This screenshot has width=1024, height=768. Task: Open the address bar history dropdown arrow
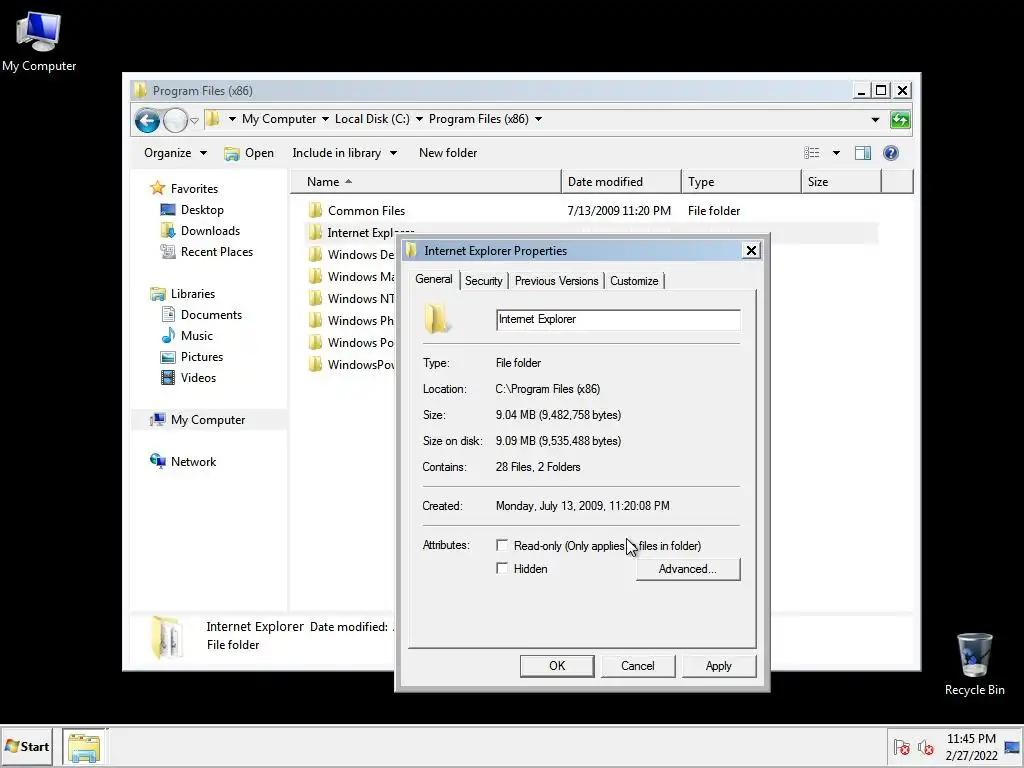tap(875, 120)
